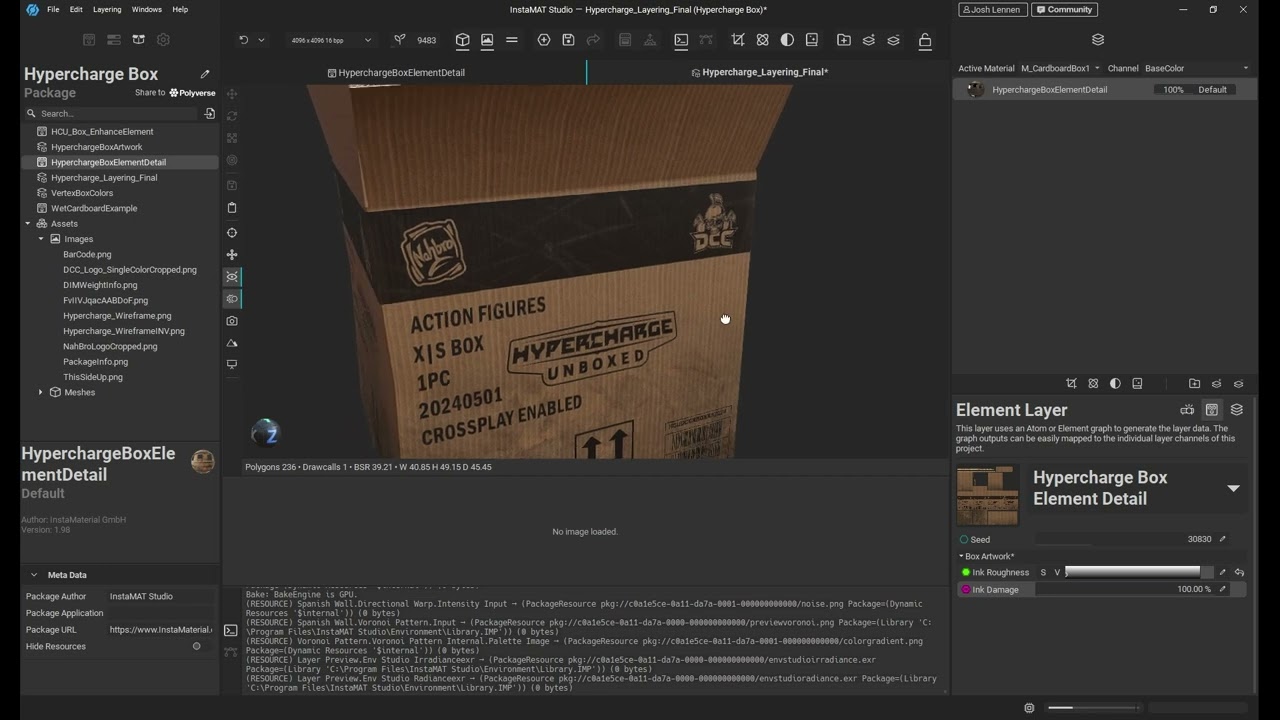1280x720 pixels.
Task: Open the Channel BaseColor dropdown
Action: [1197, 68]
